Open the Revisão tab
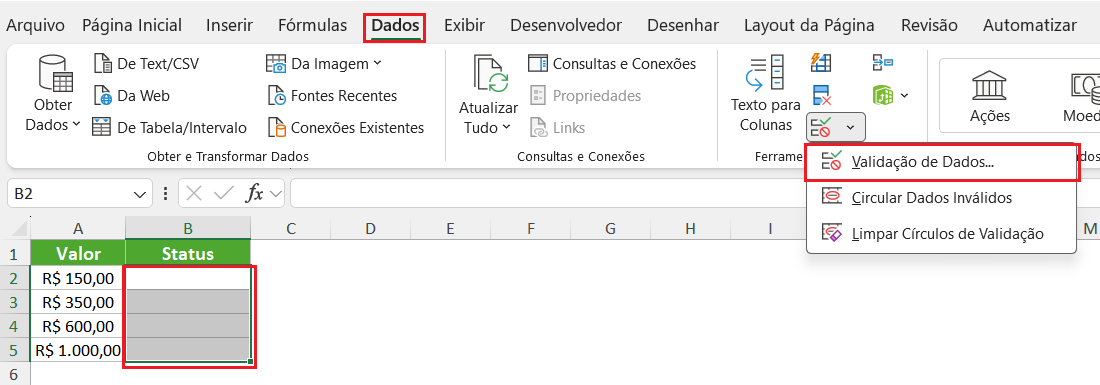 (x=929, y=26)
